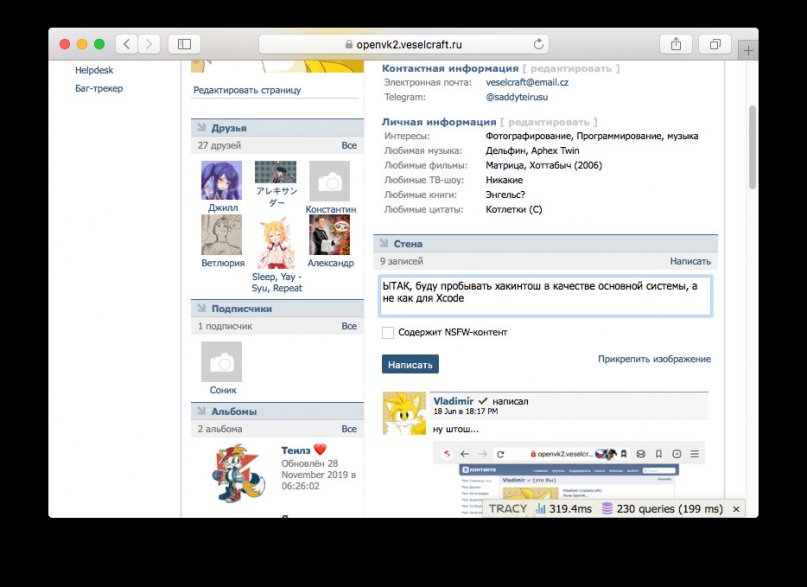Close the Tracy debug bar
This screenshot has height=587, width=807.
tap(736, 509)
